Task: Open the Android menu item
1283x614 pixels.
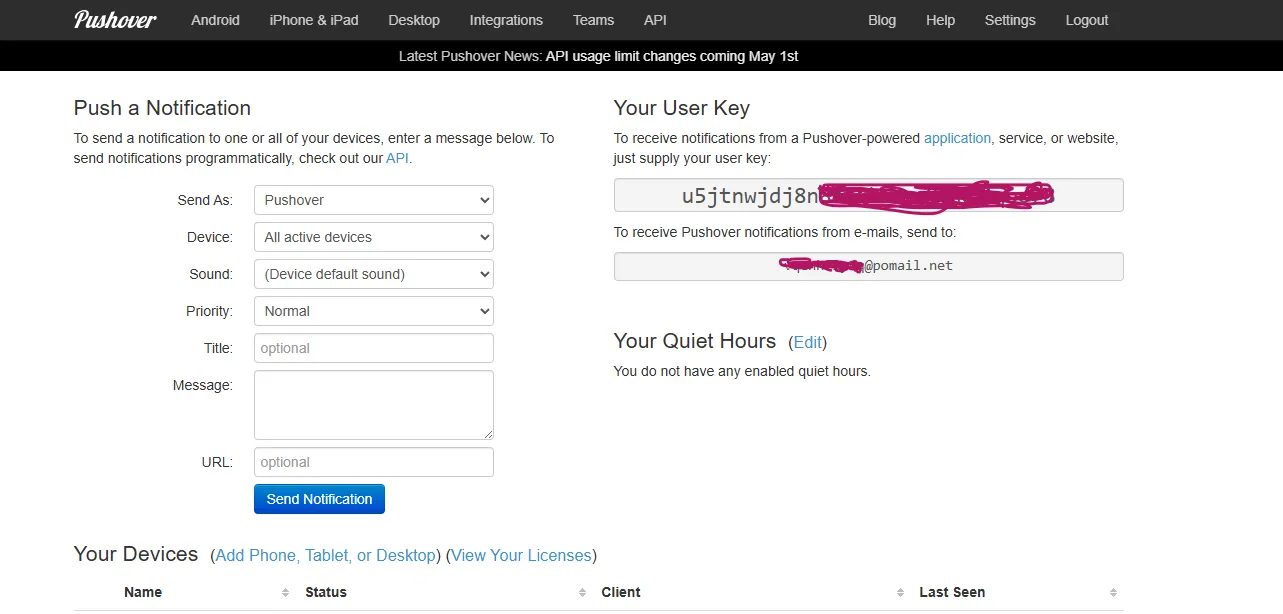Action: pyautogui.click(x=216, y=20)
